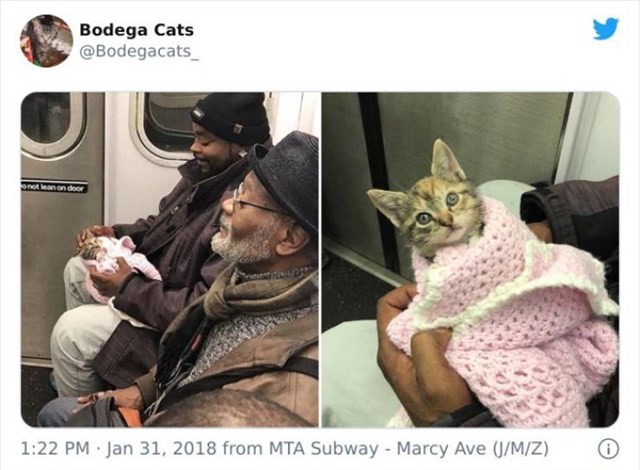Viewport: 640px width, 470px height.
Task: Click the blue Twitter bird logo
Action: click(606, 29)
